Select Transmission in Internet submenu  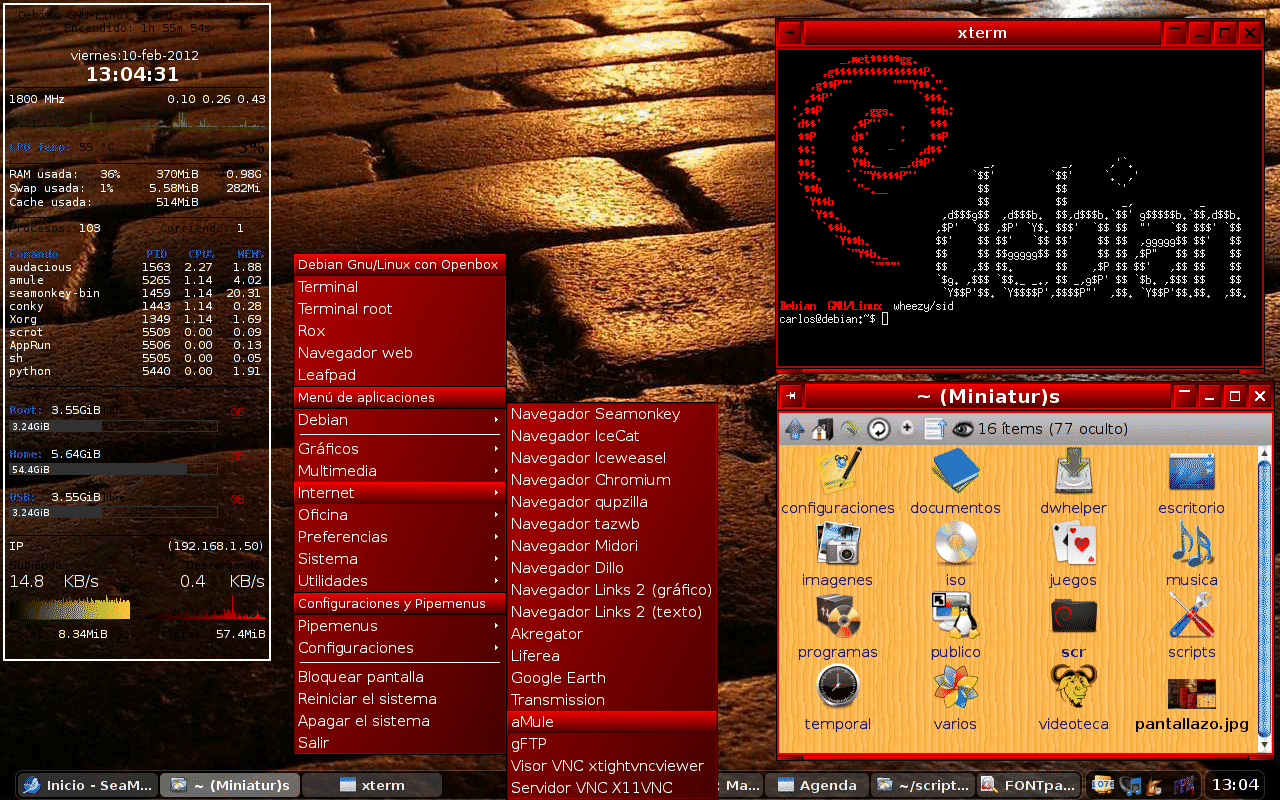613,700
